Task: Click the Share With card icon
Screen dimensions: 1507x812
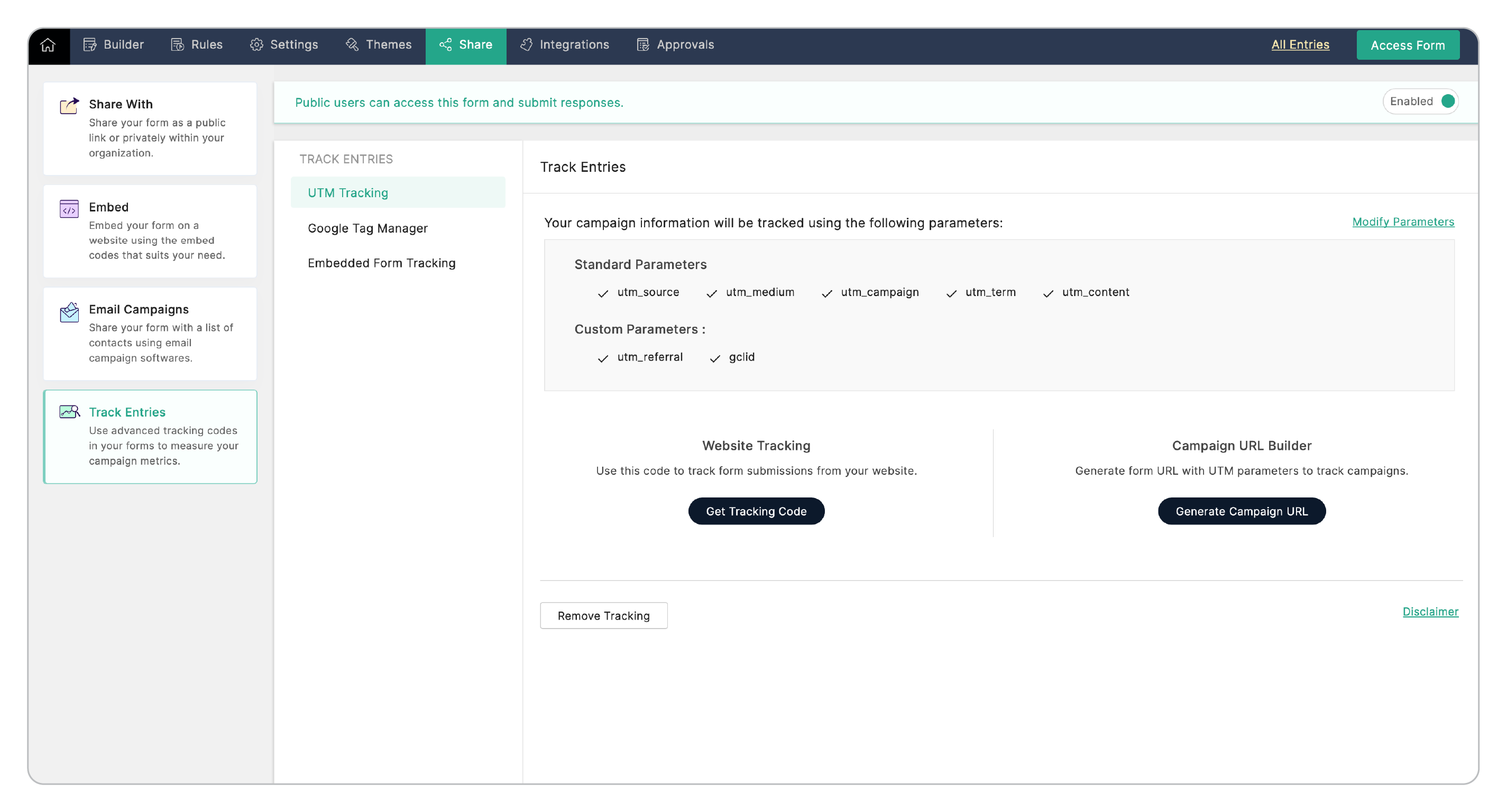Action: click(x=69, y=106)
